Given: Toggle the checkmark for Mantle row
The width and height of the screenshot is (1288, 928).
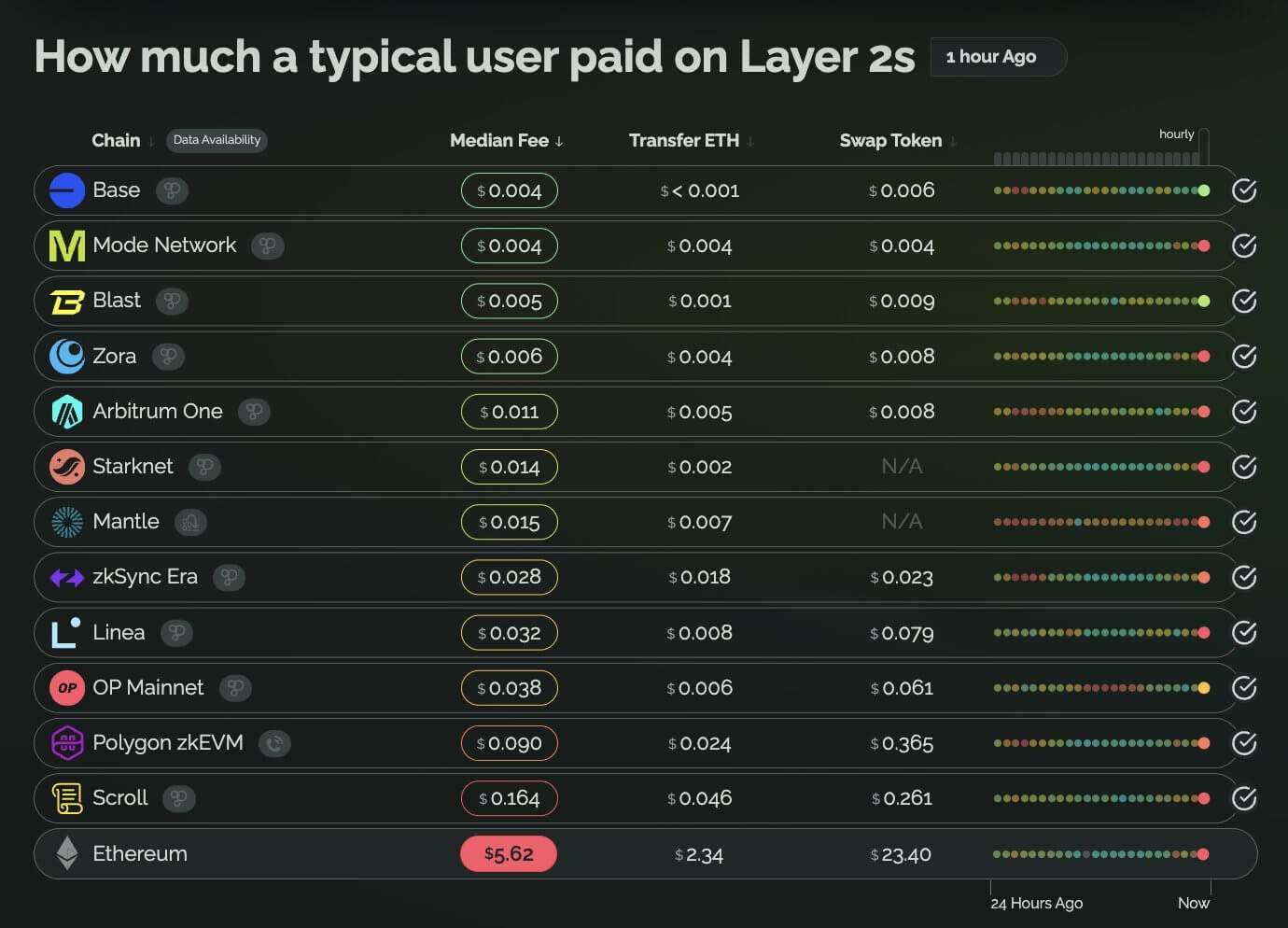Looking at the screenshot, I should click(x=1244, y=522).
